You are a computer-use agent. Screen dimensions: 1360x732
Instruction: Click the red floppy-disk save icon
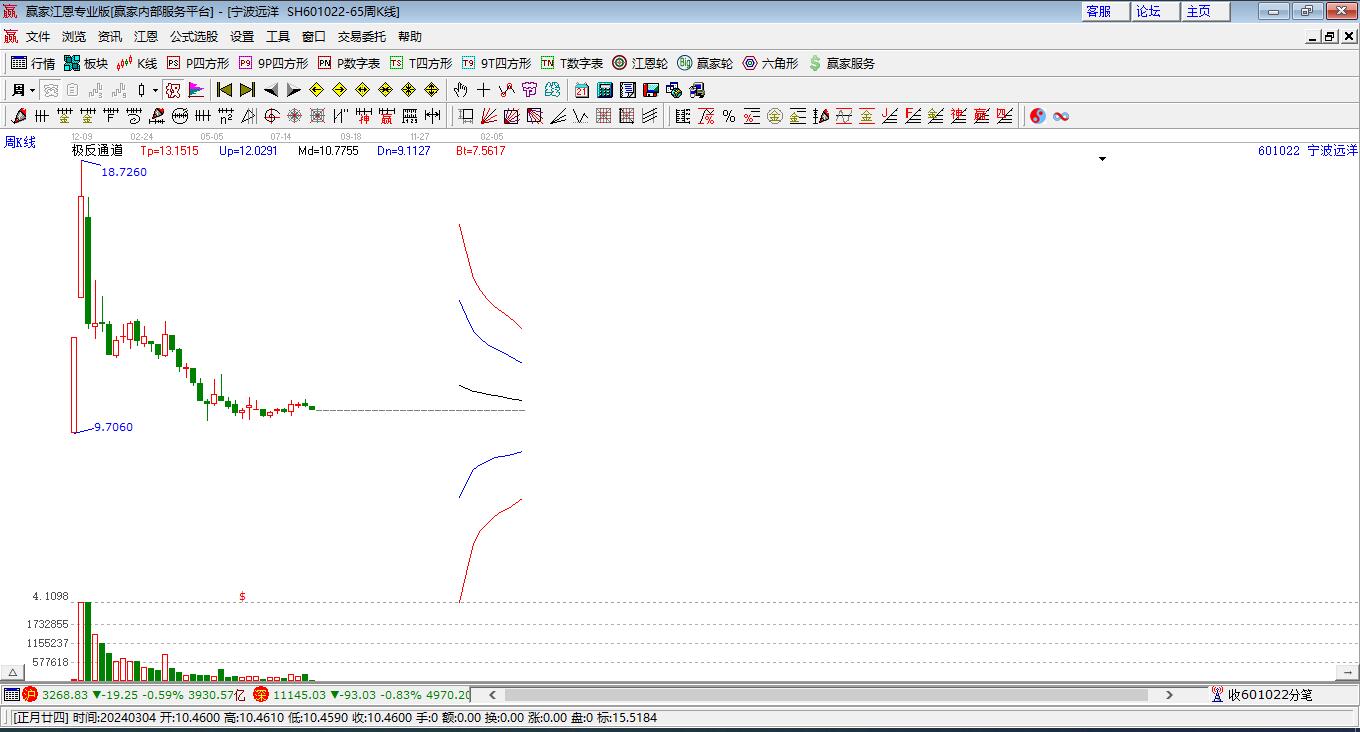point(651,90)
